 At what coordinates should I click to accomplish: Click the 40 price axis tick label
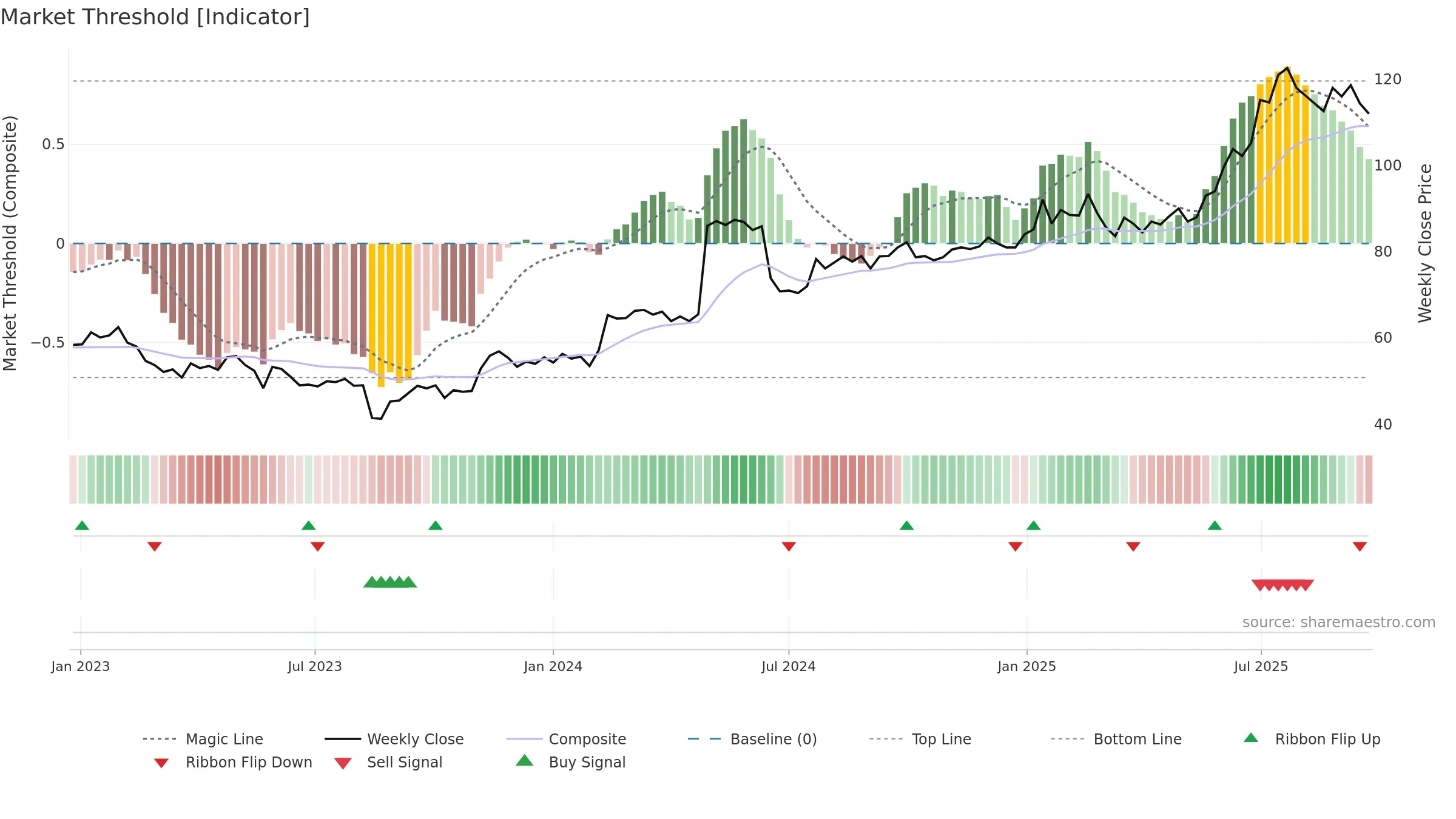click(1383, 425)
